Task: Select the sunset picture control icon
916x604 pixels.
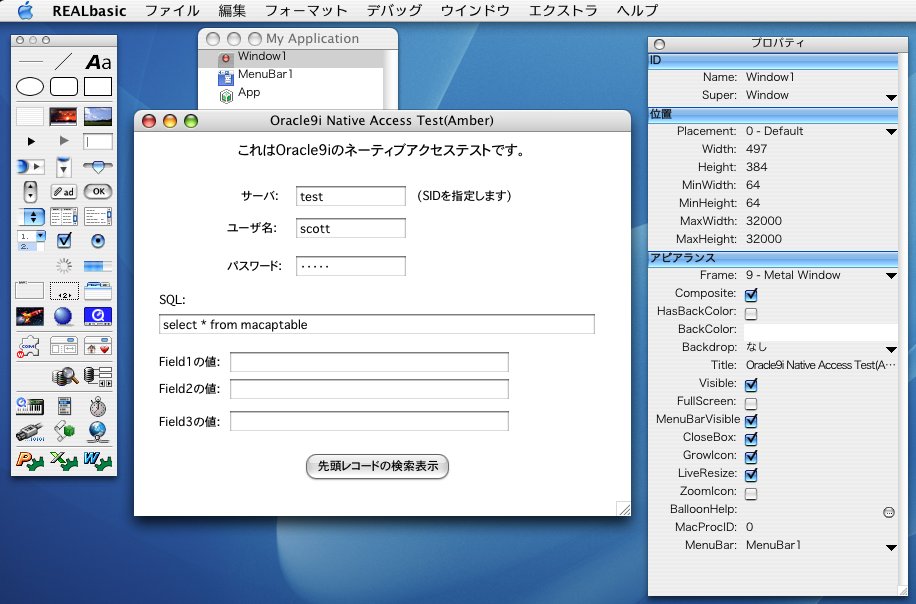Action: pyautogui.click(x=63, y=116)
